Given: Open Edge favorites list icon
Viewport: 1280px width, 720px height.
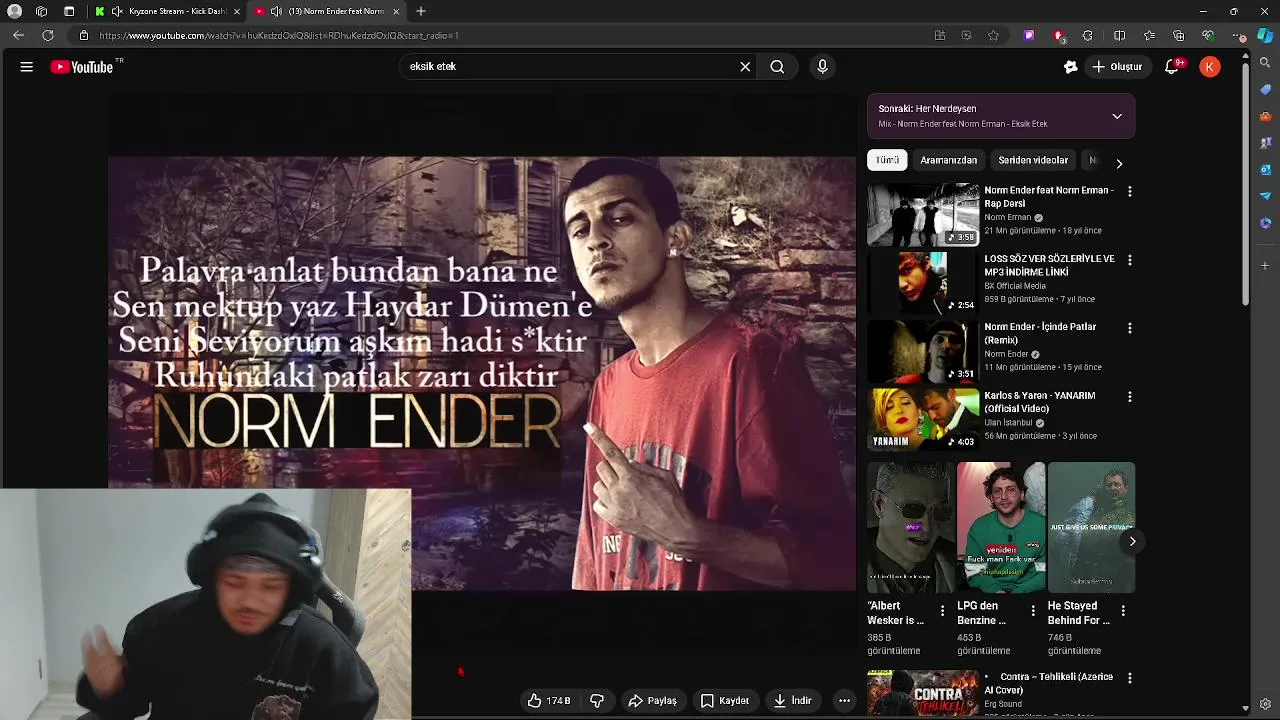Looking at the screenshot, I should (x=1149, y=35).
